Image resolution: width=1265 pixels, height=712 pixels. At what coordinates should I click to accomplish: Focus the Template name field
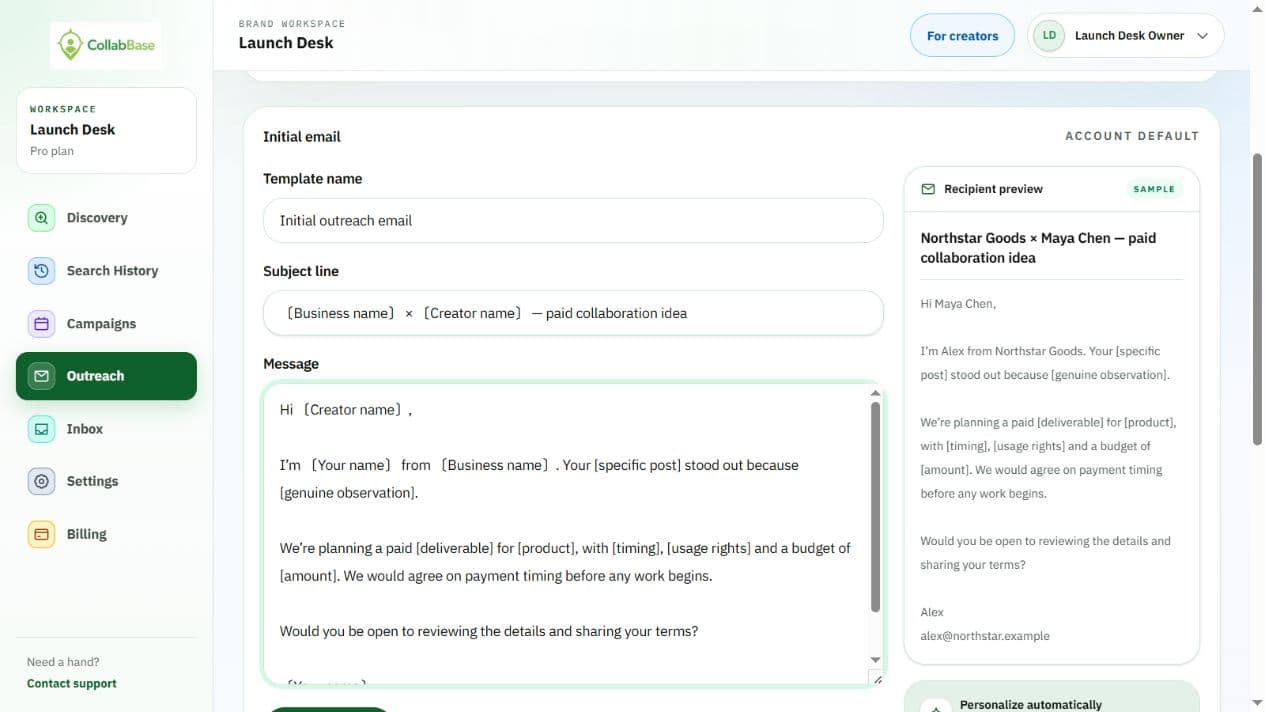pyautogui.click(x=573, y=220)
